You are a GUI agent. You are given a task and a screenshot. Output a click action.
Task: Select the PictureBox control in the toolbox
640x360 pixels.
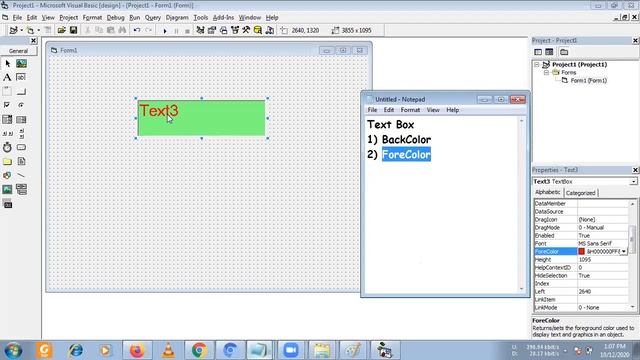(21, 64)
